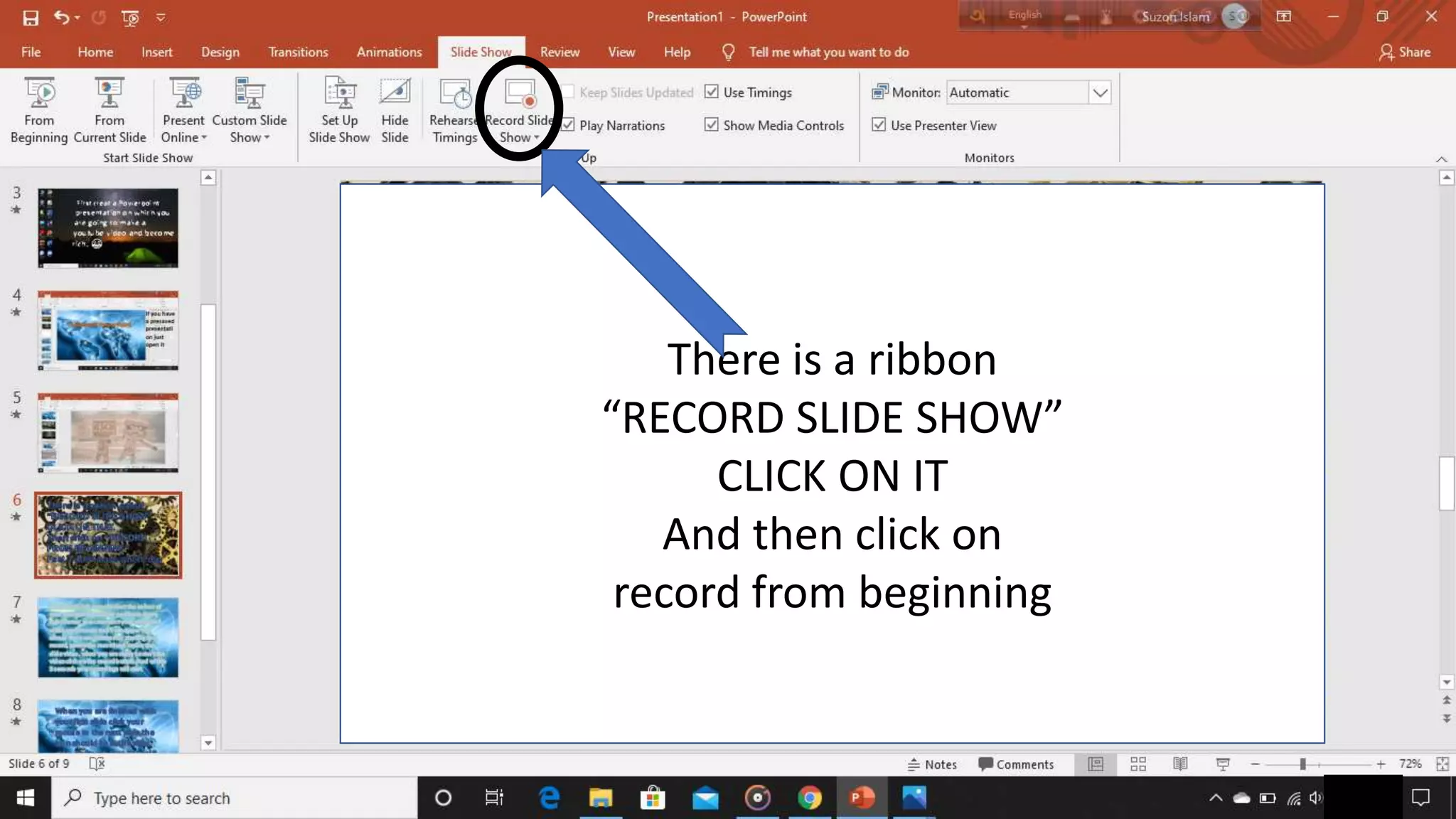
Task: Open the Monitor dropdown
Action: click(1100, 92)
